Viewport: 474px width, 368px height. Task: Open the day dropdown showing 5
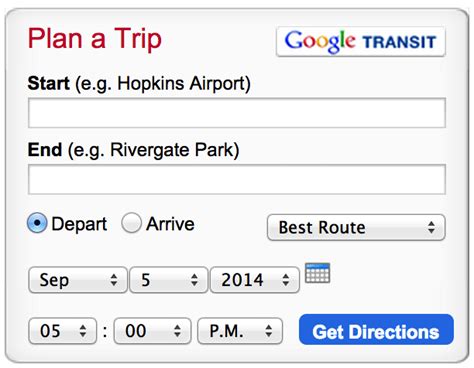(169, 280)
